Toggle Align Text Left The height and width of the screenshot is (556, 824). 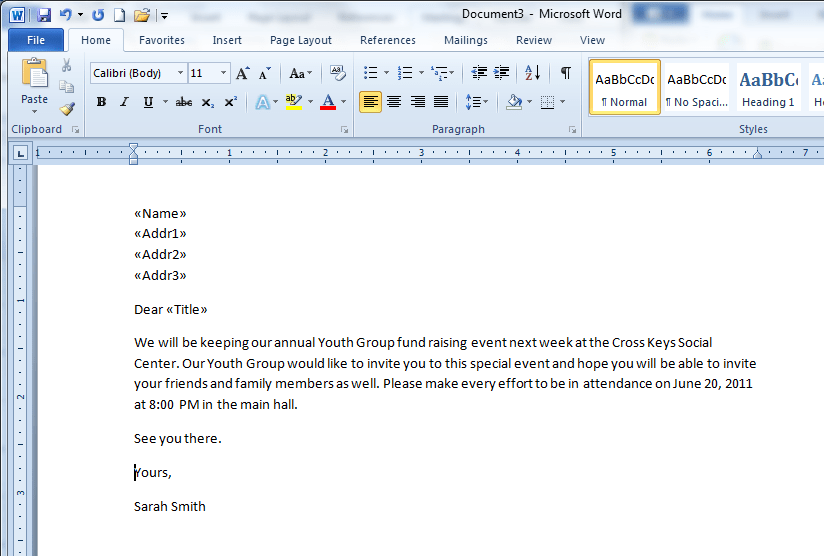370,101
